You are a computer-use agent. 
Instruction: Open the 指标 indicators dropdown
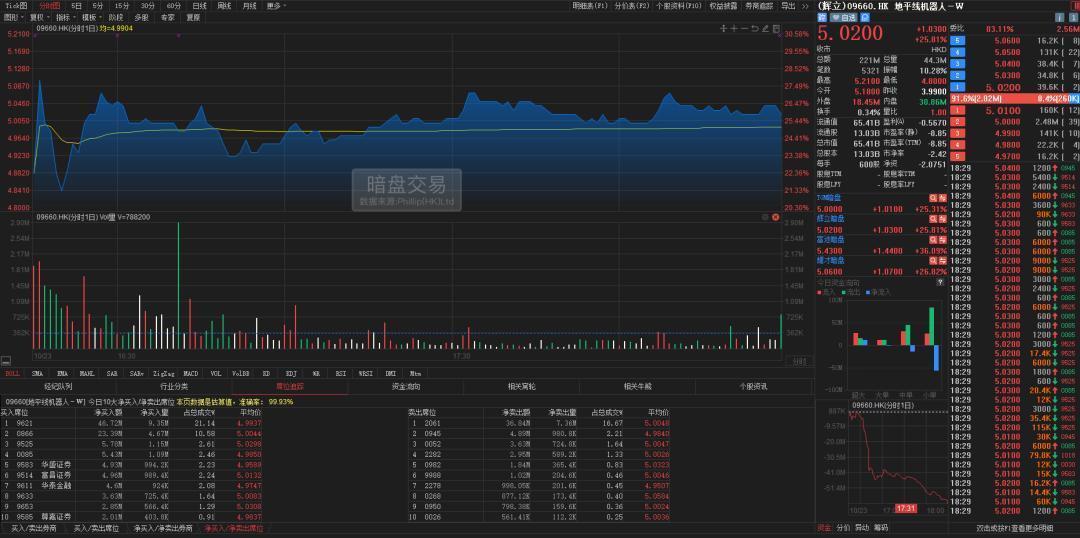pyautogui.click(x=64, y=17)
